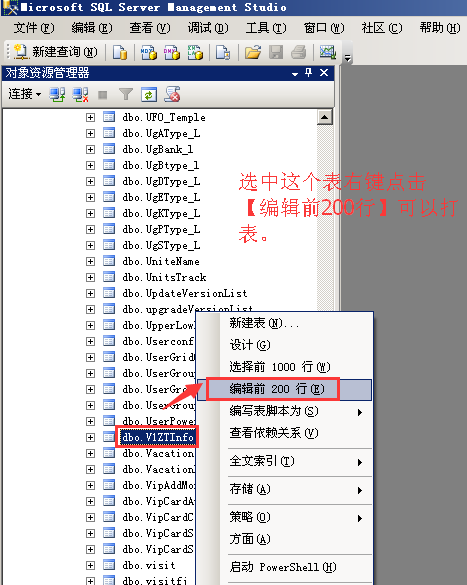Click the Refresh icon in Object Explorer
The image size is (467, 585).
149,95
